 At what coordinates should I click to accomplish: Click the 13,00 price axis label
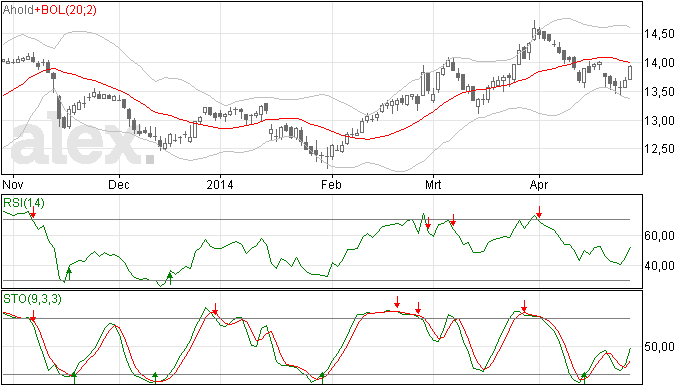click(x=659, y=121)
